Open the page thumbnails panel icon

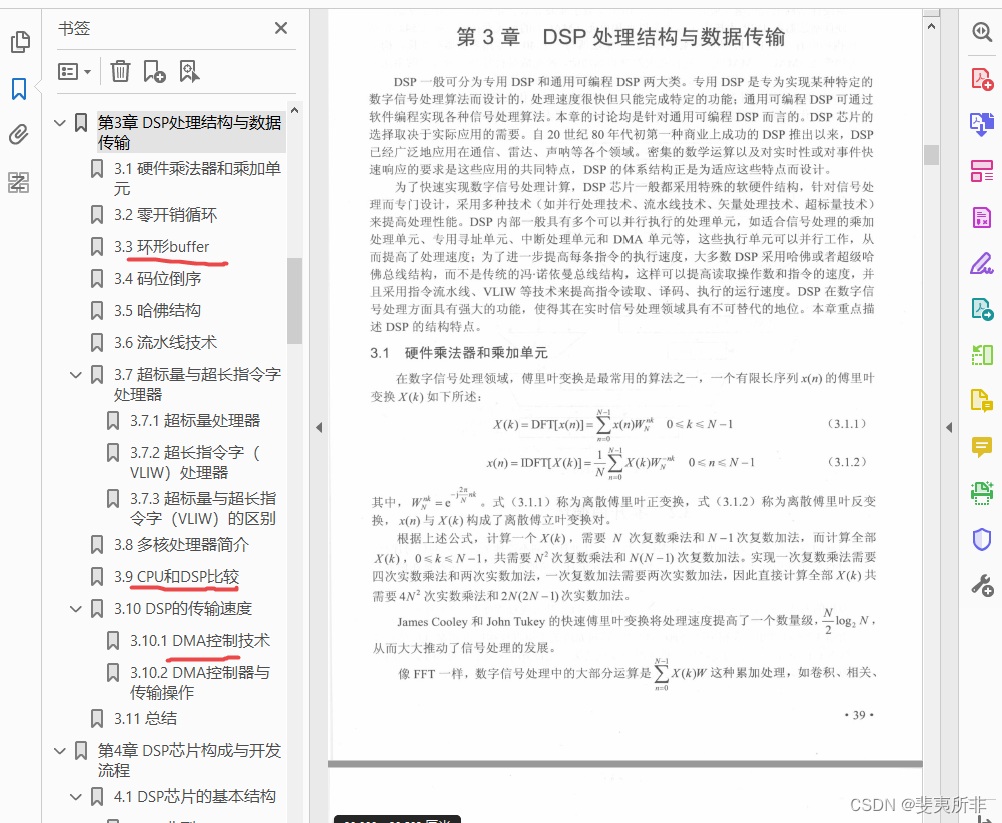pyautogui.click(x=20, y=42)
